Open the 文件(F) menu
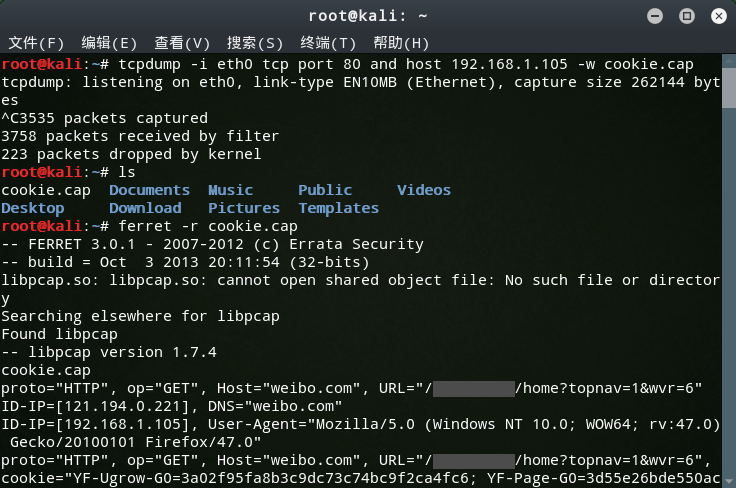This screenshot has width=736, height=488. pos(36,43)
